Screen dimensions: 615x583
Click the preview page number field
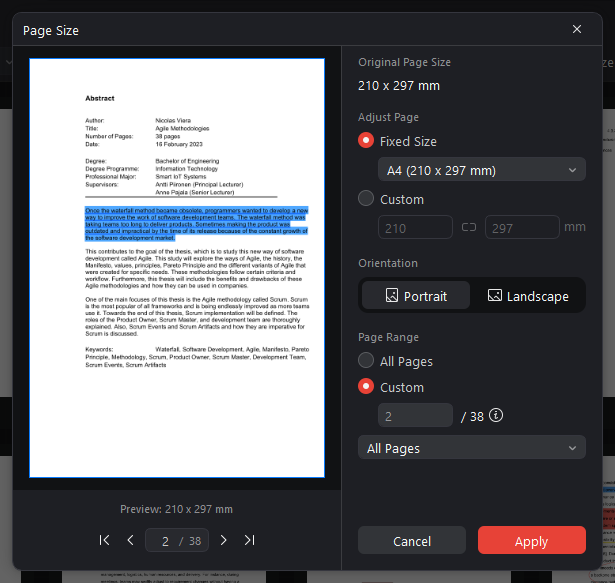[164, 540]
